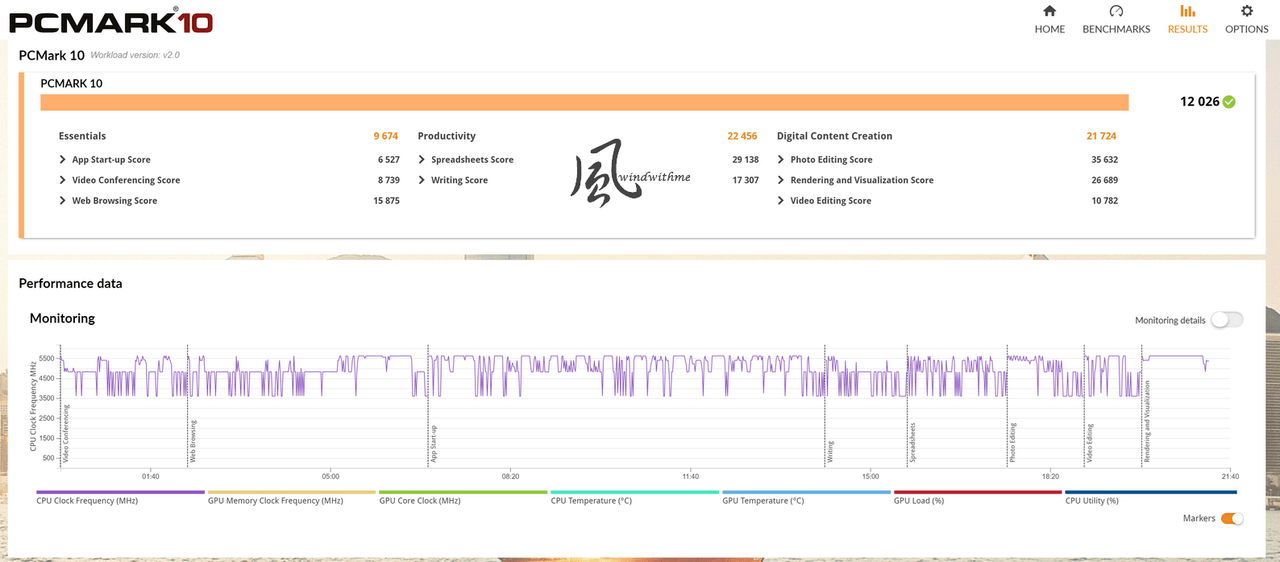Open the Options gear icon
Viewport: 1280px width, 562px height.
point(1247,11)
